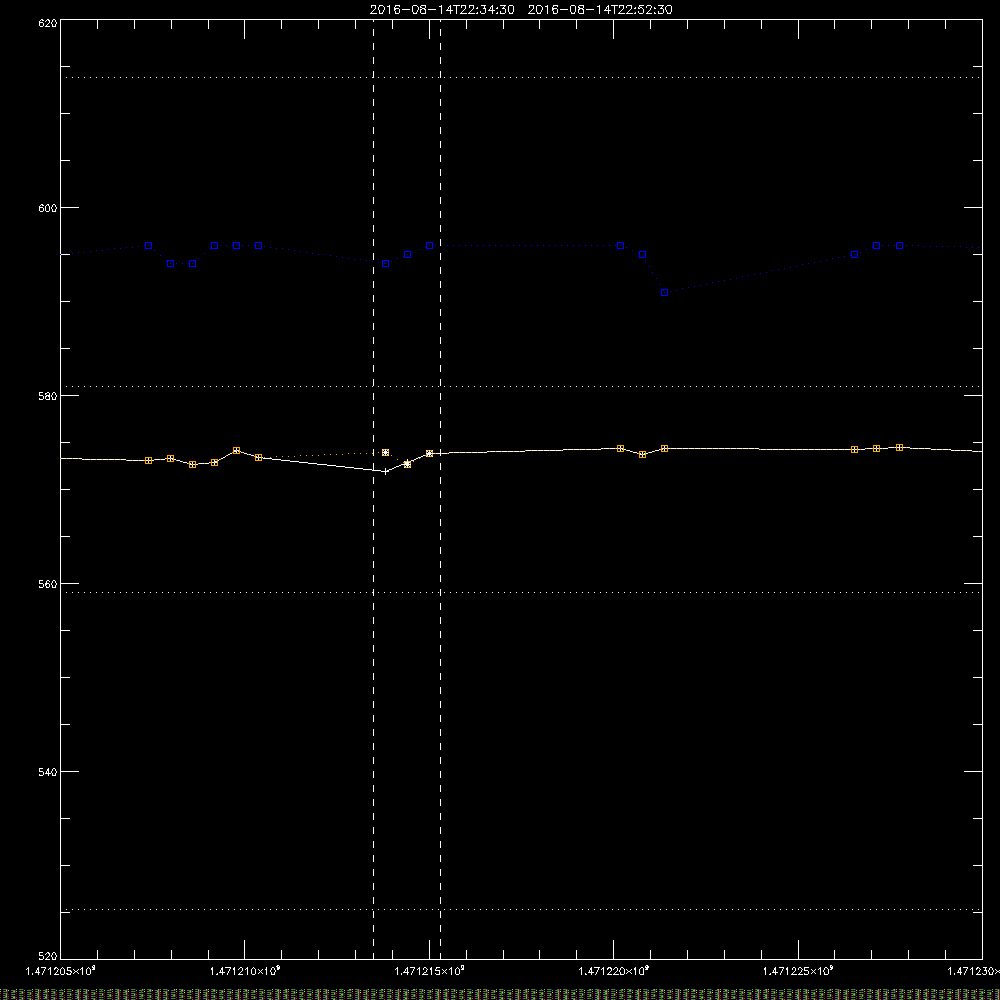The width and height of the screenshot is (1000, 1000).
Task: Click the x-axis label 1.471215×10⁹
Action: point(429,971)
